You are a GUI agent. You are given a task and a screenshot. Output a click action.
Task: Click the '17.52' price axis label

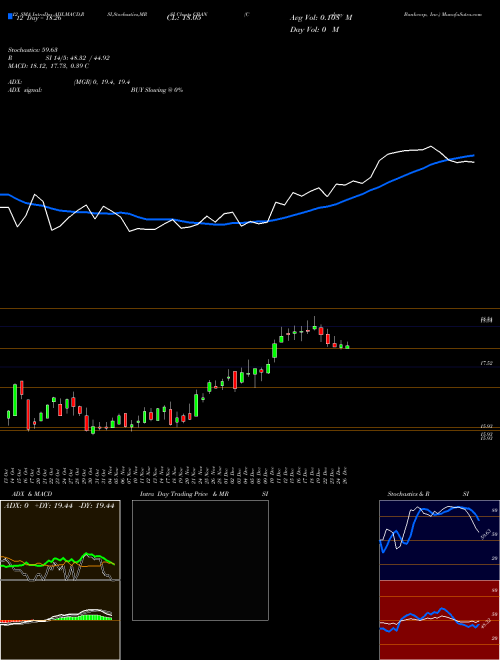coord(487,363)
